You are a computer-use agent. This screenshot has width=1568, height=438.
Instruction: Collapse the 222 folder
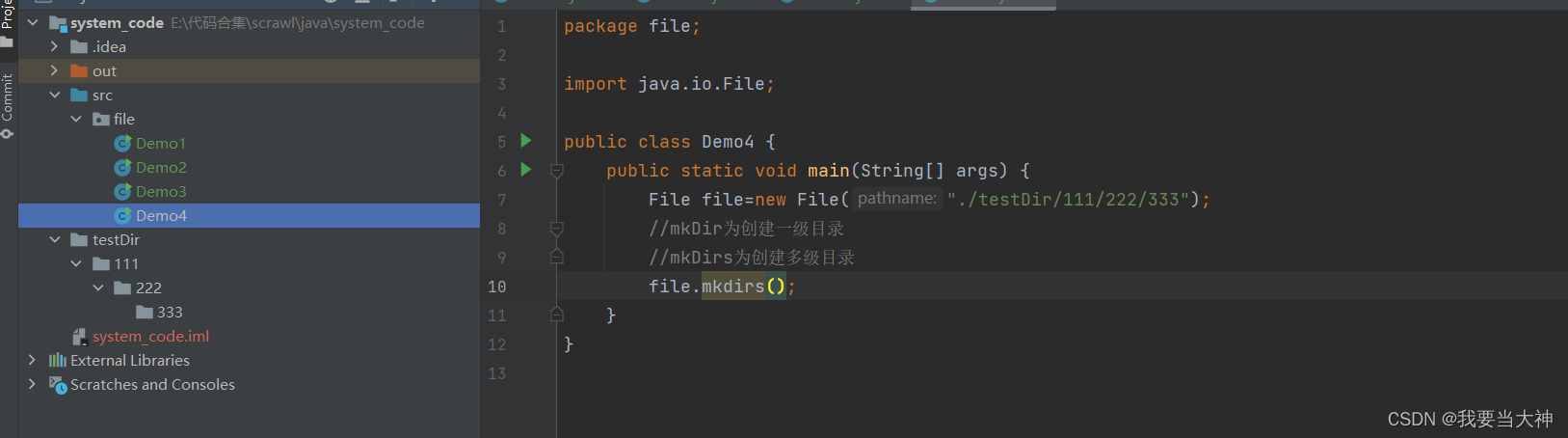pyautogui.click(x=98, y=287)
